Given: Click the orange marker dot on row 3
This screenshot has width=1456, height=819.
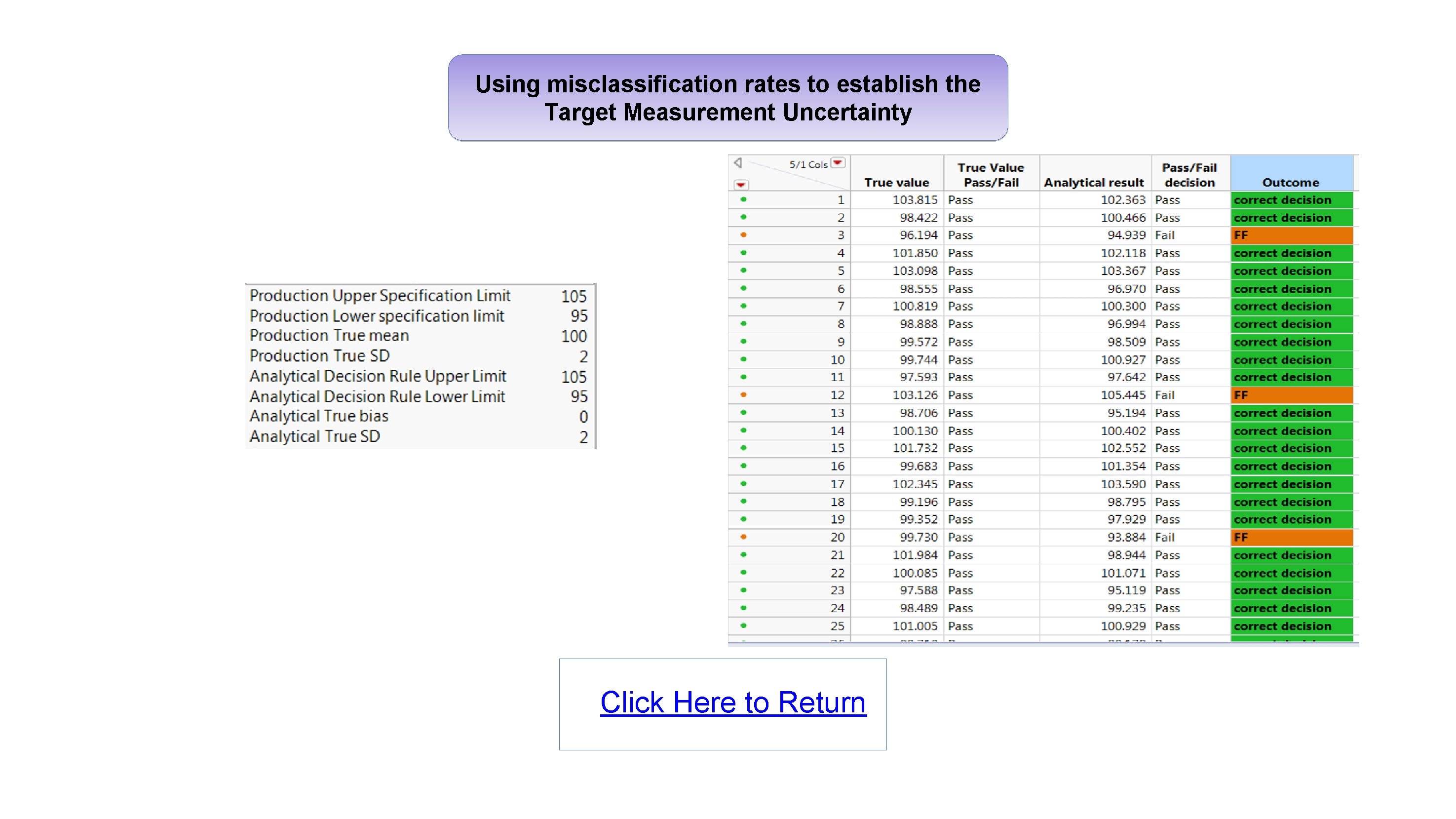Looking at the screenshot, I should (743, 235).
